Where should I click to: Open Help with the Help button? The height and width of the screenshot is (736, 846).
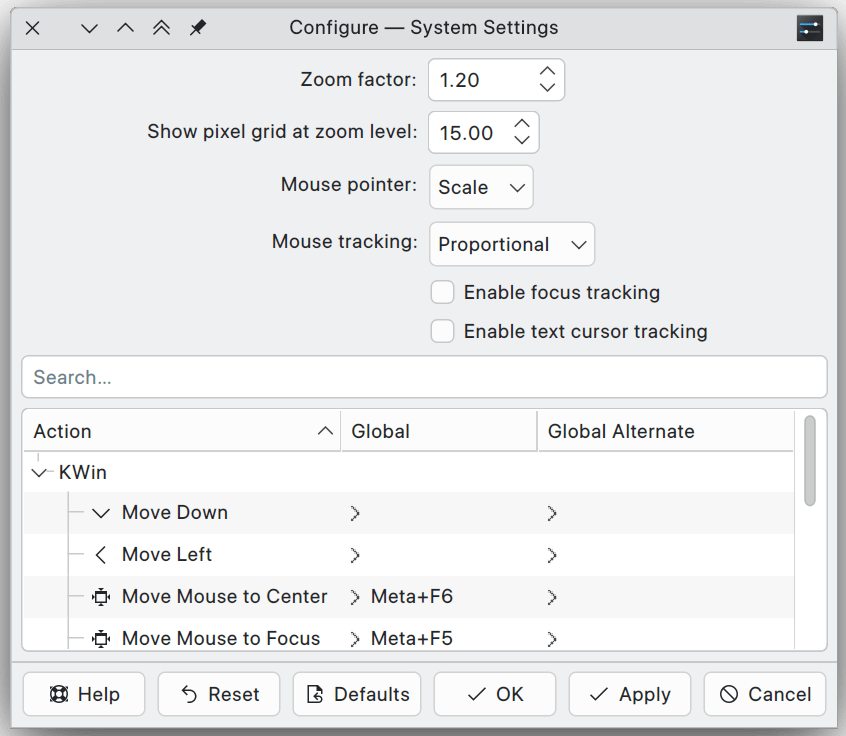tap(84, 694)
